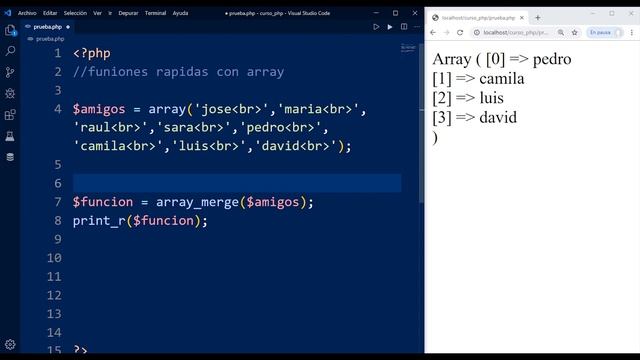Click the [2] => luis output line

coord(468,98)
